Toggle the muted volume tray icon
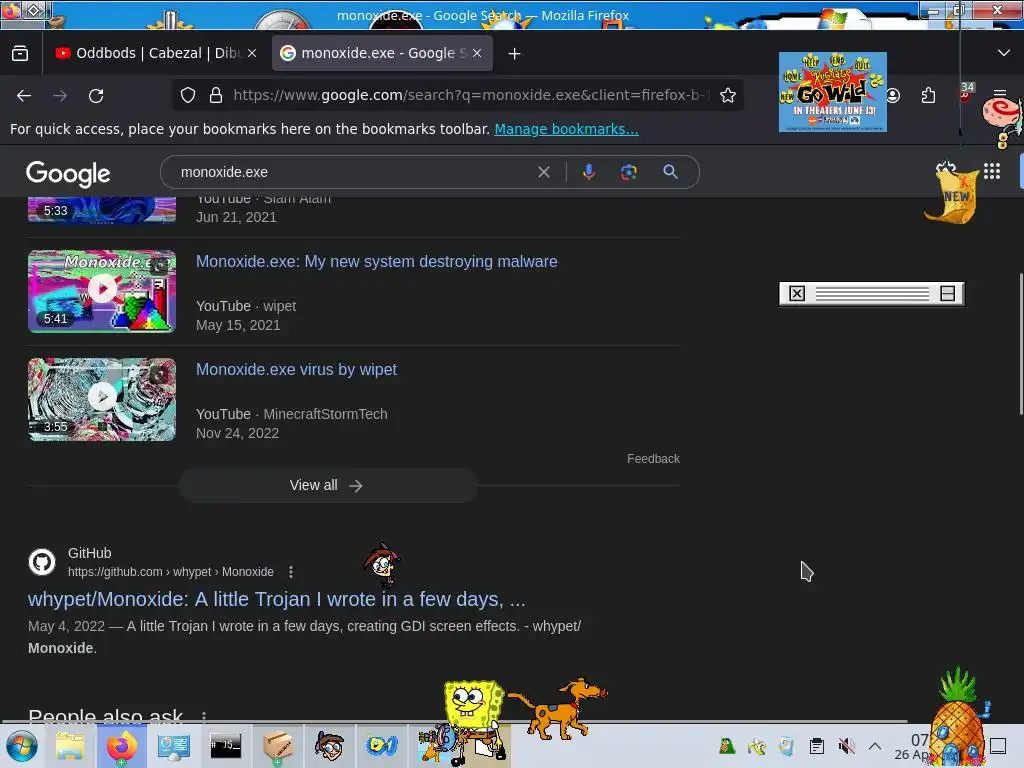1024x768 pixels. coord(846,746)
